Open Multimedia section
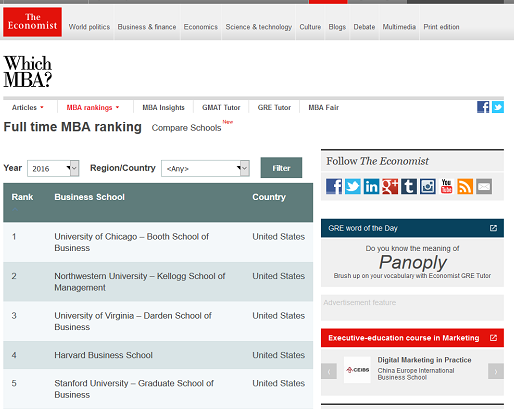The height and width of the screenshot is (409, 514). [399, 27]
